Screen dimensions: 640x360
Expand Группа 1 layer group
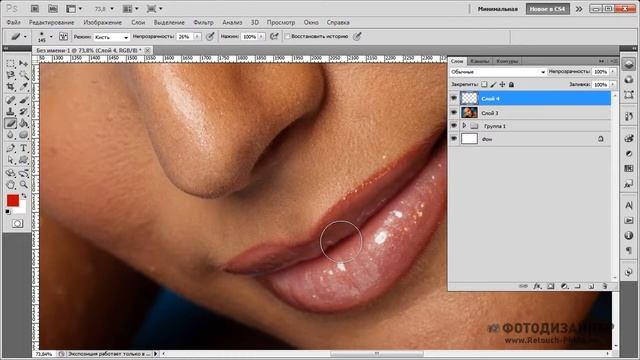point(464,126)
